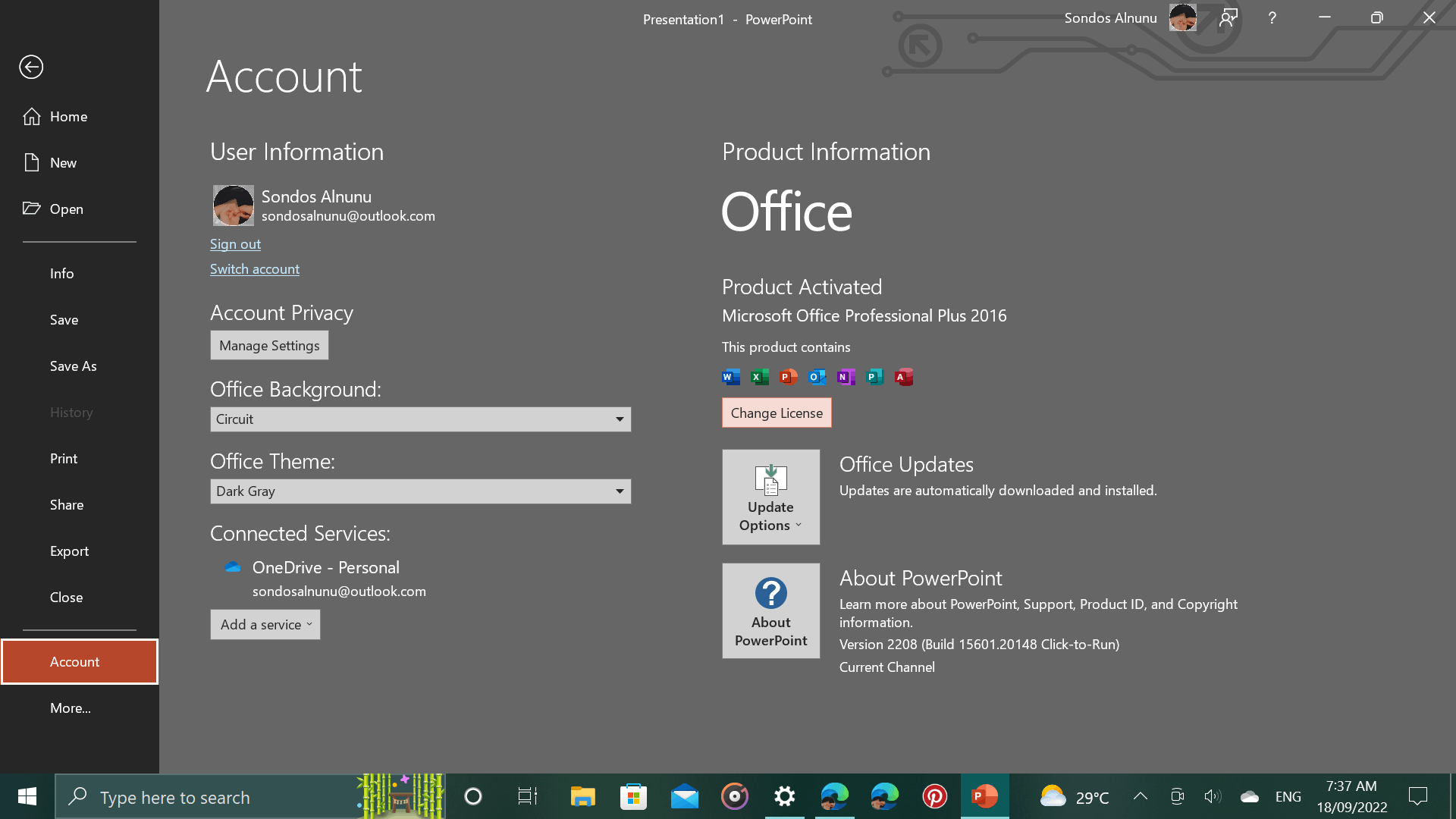Select Open in the backstage sidebar
Viewport: 1456px width, 819px height.
[80, 209]
